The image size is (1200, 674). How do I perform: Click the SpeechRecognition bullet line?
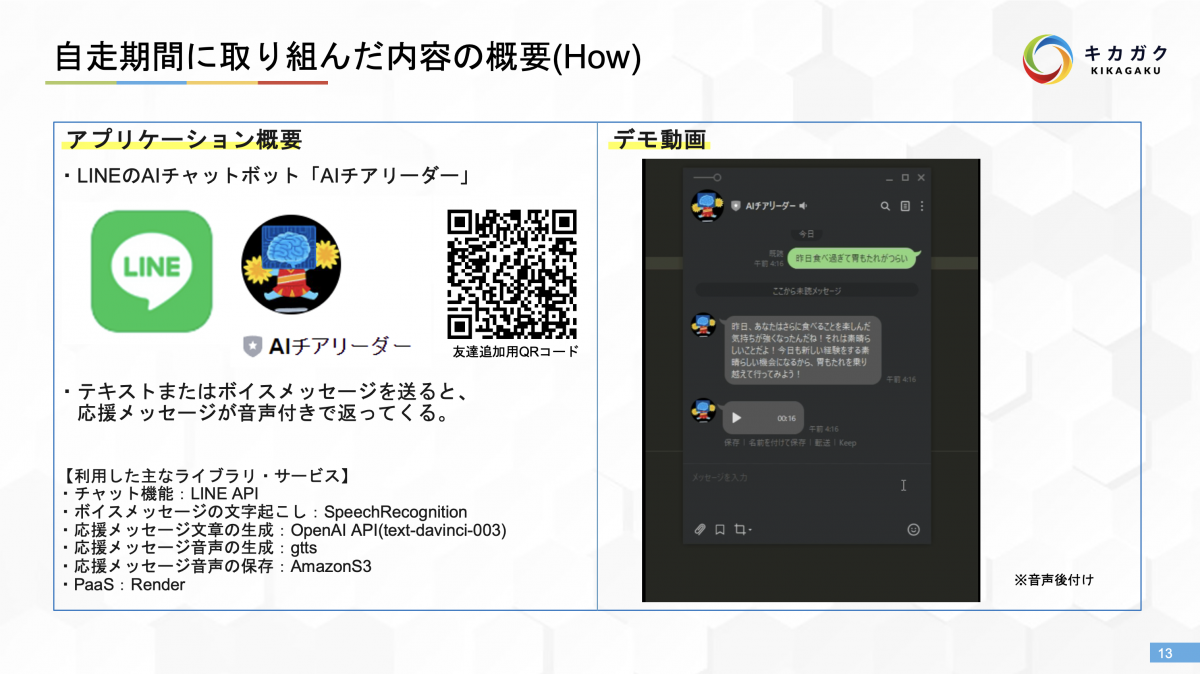[264, 512]
